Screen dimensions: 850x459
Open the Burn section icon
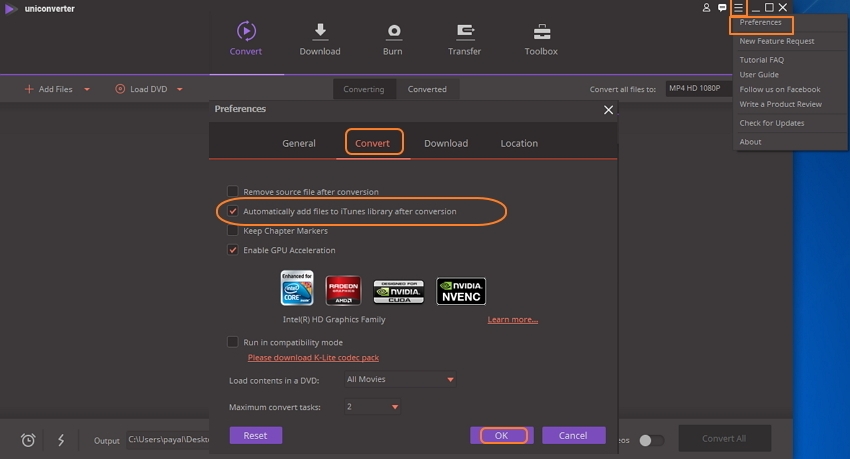(x=394, y=33)
